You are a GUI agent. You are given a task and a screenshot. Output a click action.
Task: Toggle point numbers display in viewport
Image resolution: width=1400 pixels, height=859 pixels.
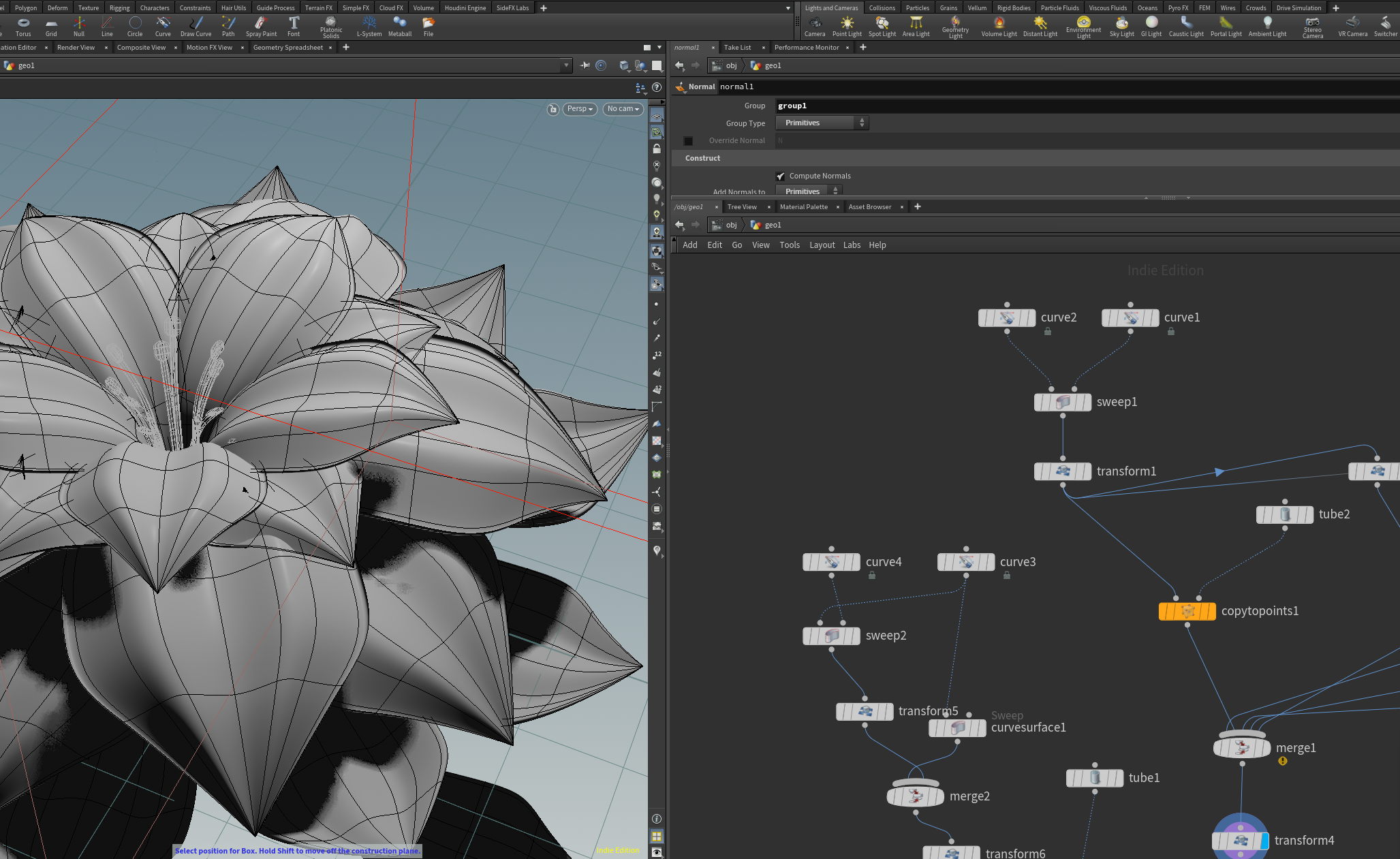coord(657,355)
